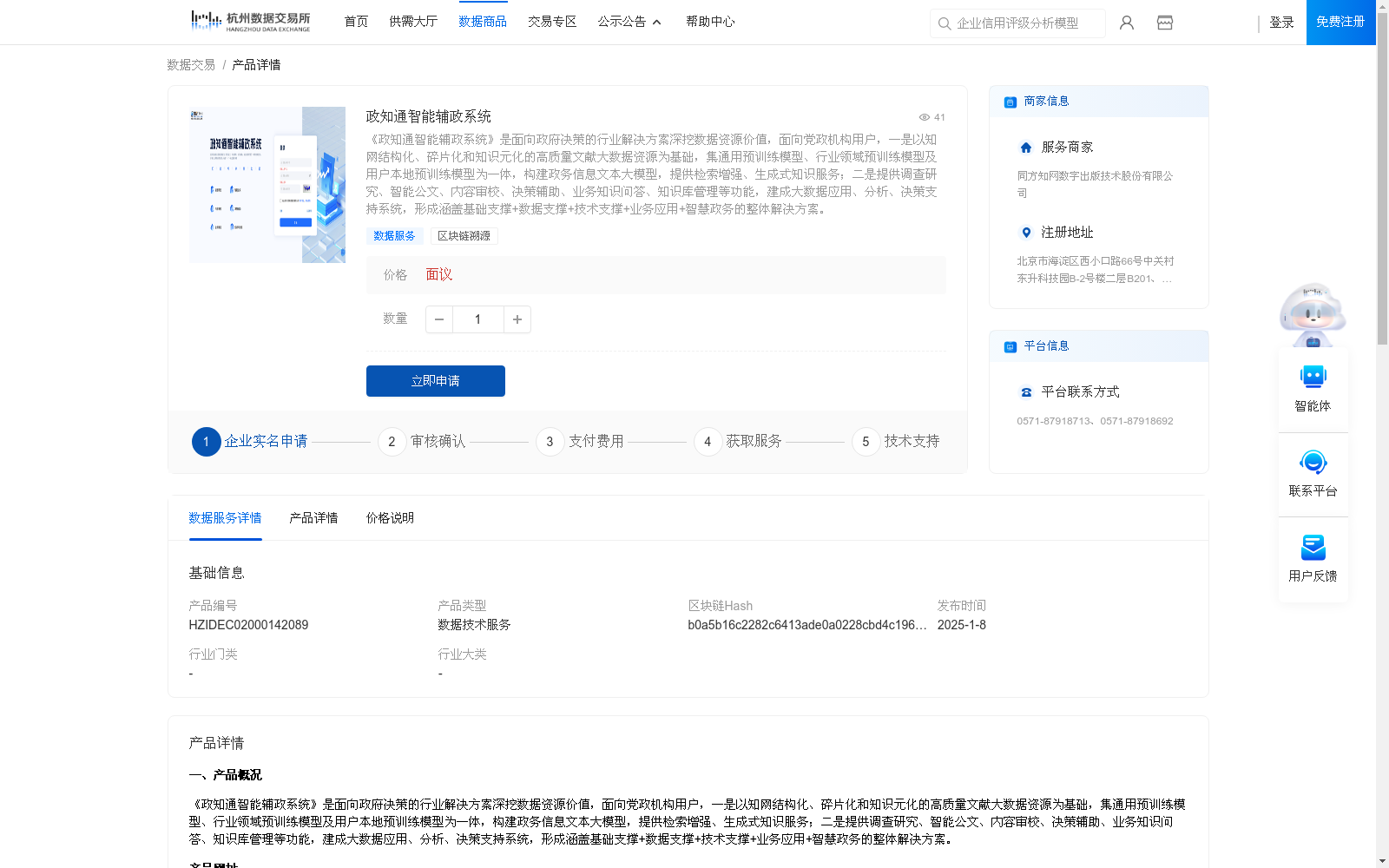The width and height of the screenshot is (1389, 868).
Task: Click the 注册地址 location pin icon
Action: pyautogui.click(x=1026, y=233)
